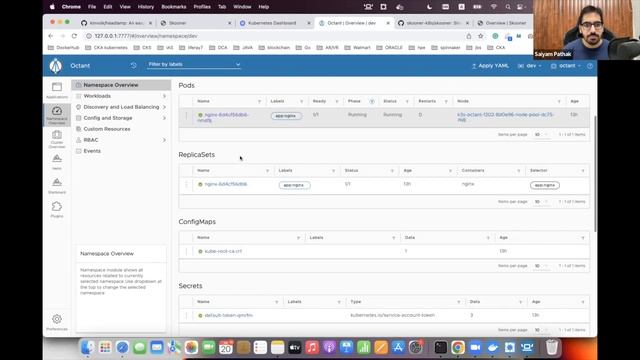Open Finder from the Dock
The height and width of the screenshot is (360, 640).
[x=87, y=347]
